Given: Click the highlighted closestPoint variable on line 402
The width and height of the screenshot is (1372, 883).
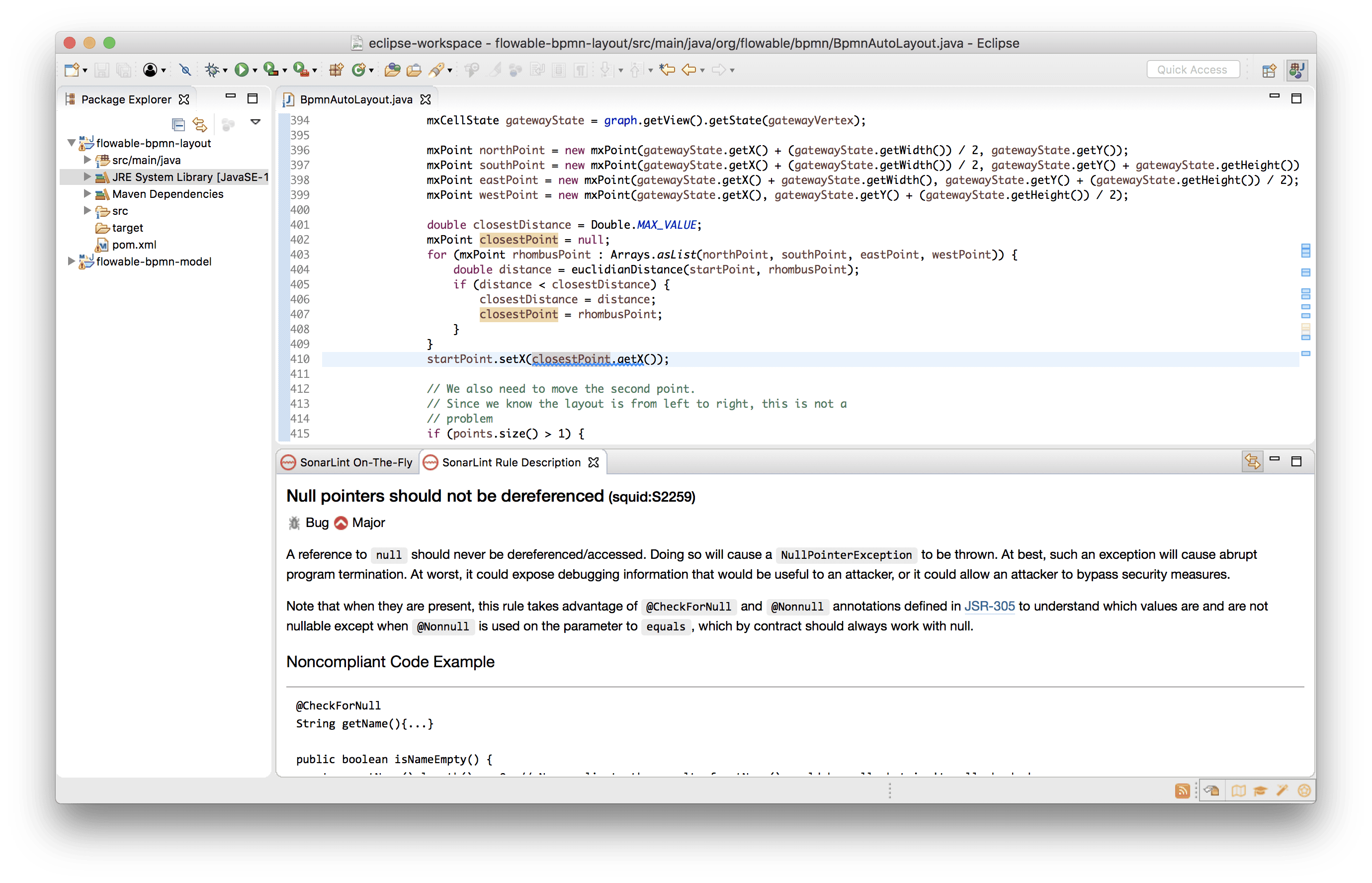Looking at the screenshot, I should tap(518, 240).
